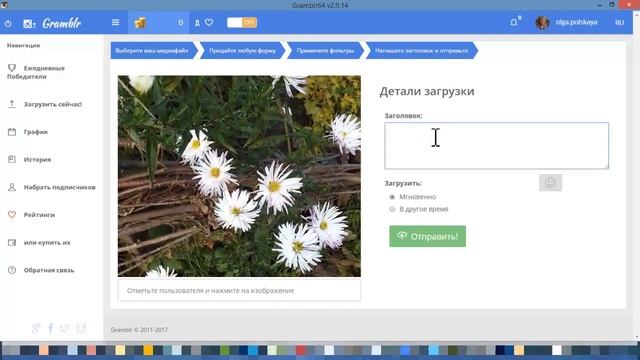Open olga.polskaya account menu

(x=576, y=22)
